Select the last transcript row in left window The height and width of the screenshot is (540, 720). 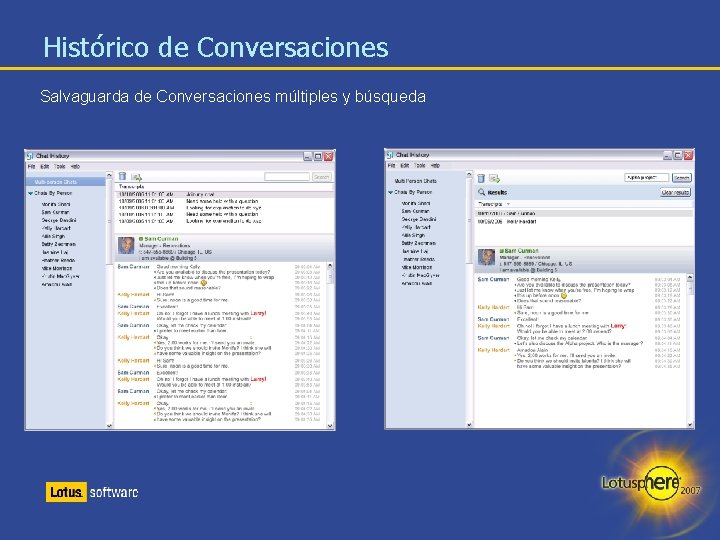click(x=224, y=221)
